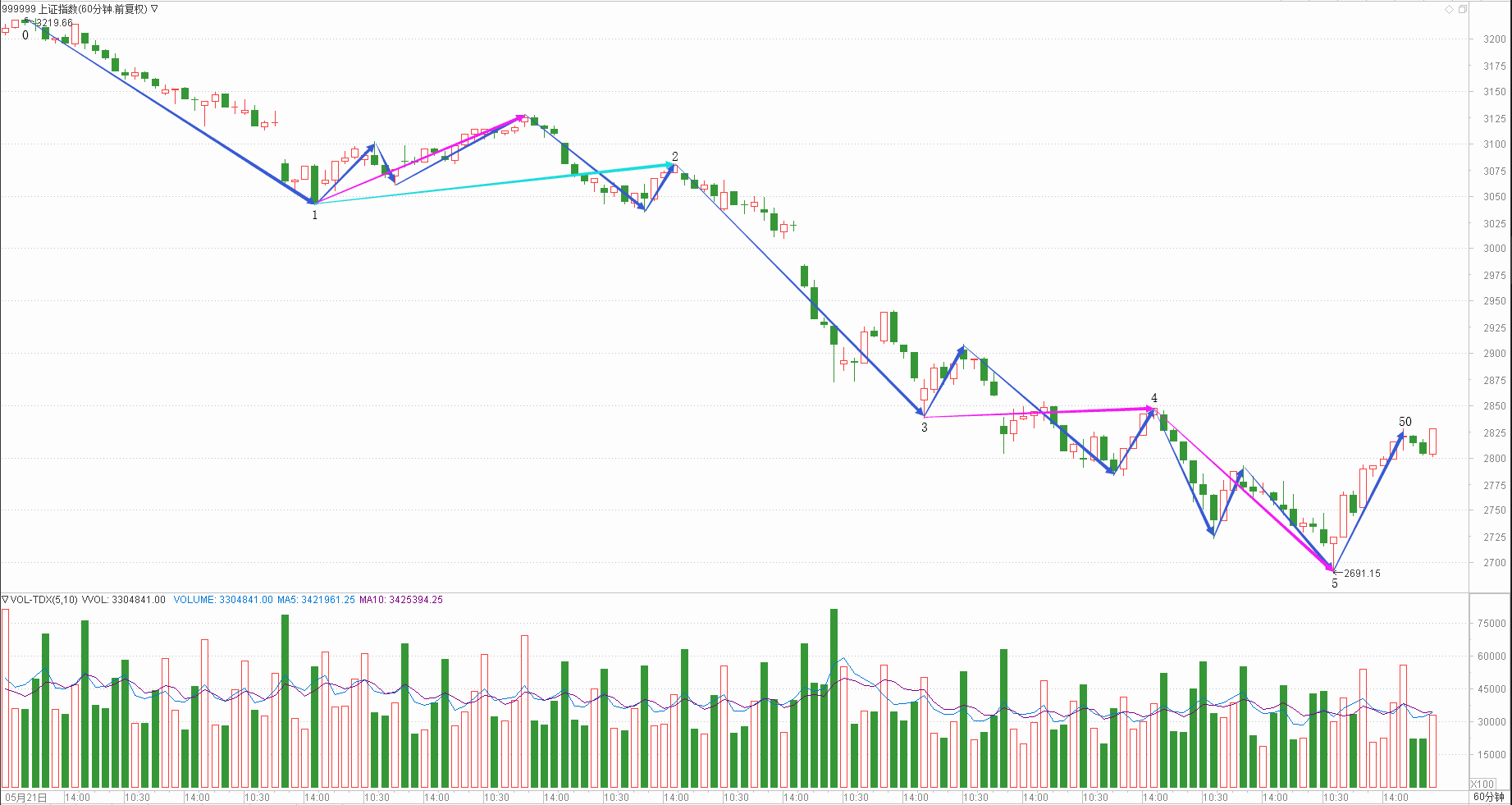Select the wave marker labeled 3
1512x805 pixels.
925,428
